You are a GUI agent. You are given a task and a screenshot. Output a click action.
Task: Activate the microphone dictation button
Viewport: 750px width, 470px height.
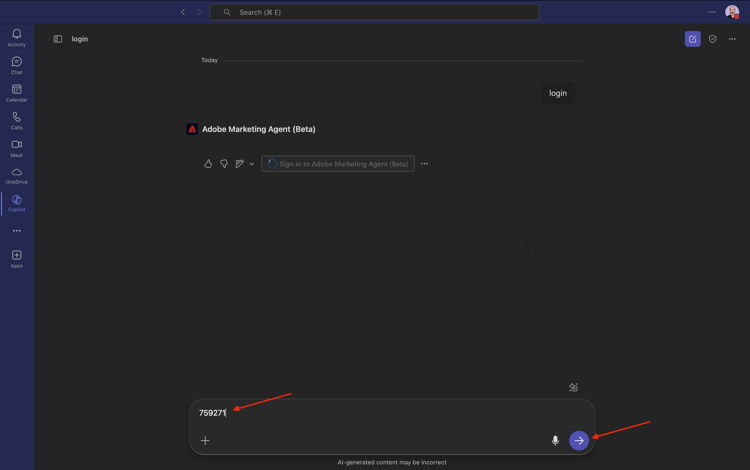(555, 440)
